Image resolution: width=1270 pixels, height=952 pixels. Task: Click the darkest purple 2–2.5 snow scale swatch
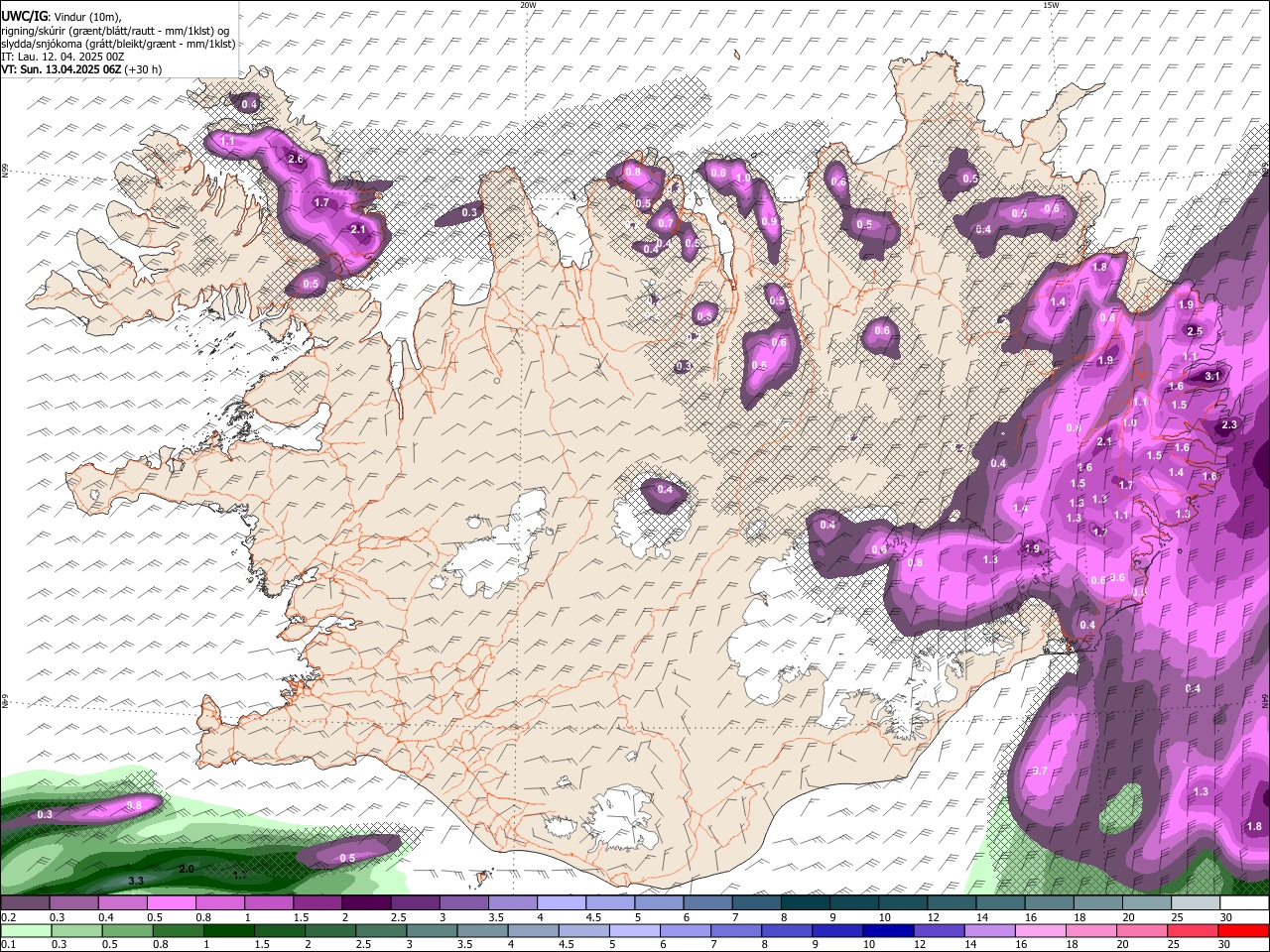[x=365, y=903]
